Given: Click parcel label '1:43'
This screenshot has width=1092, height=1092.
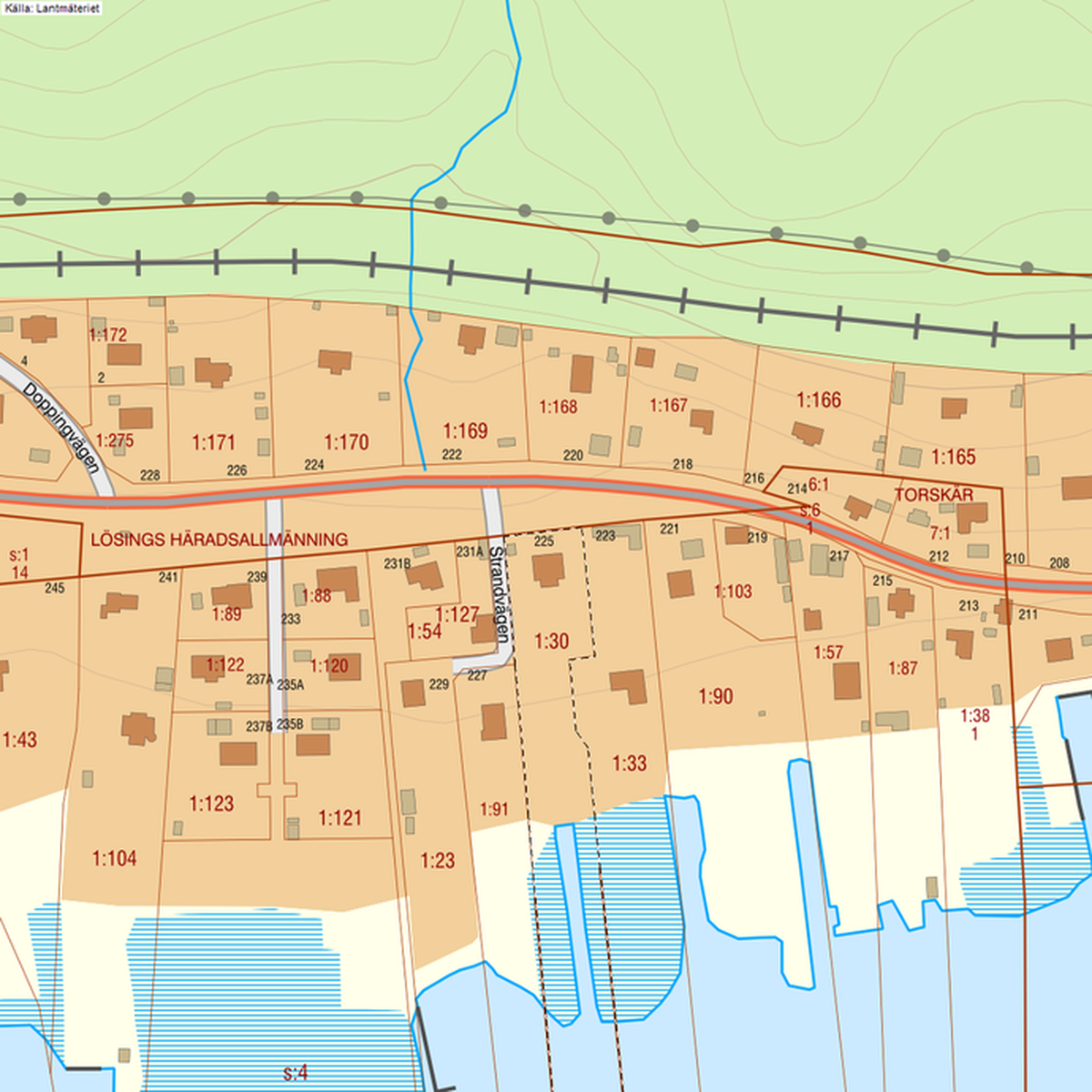Looking at the screenshot, I should click(x=20, y=741).
